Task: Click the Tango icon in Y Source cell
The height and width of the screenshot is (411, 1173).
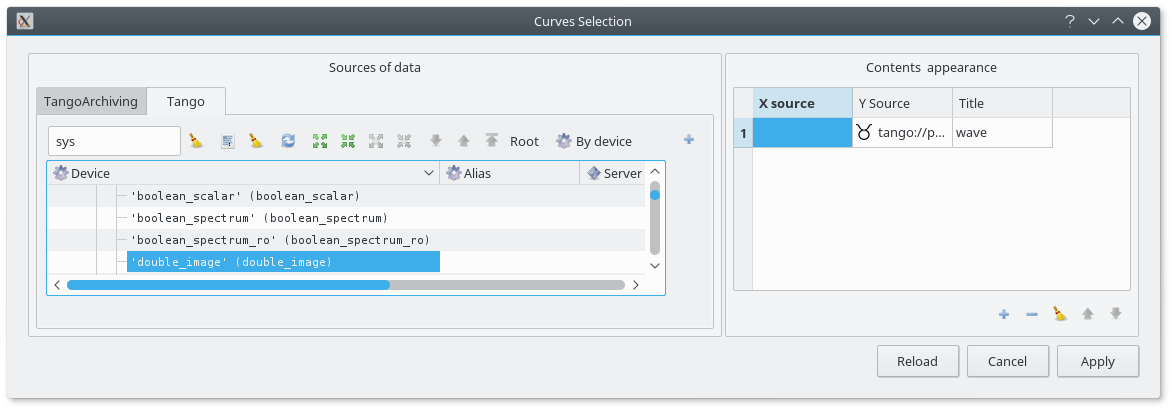Action: [864, 132]
